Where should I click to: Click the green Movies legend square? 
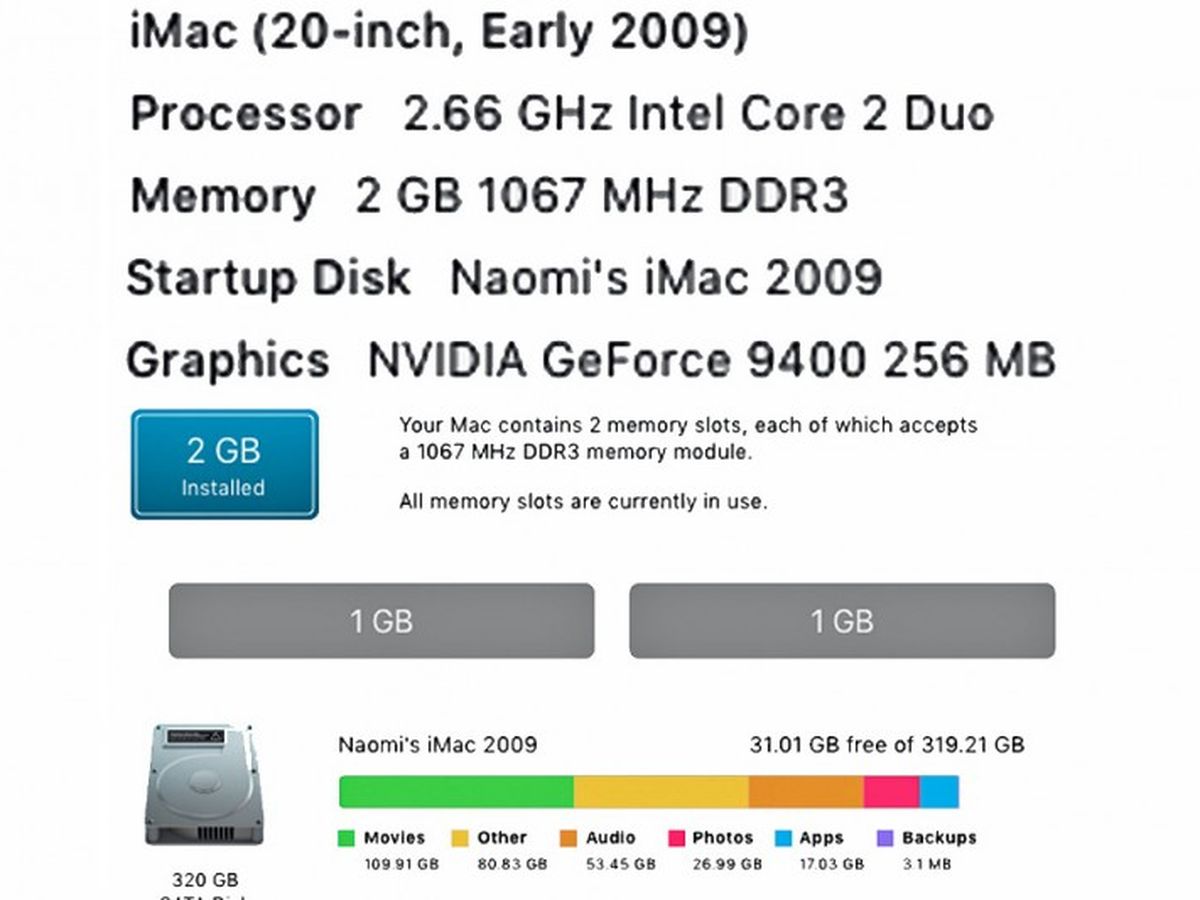pyautogui.click(x=347, y=838)
